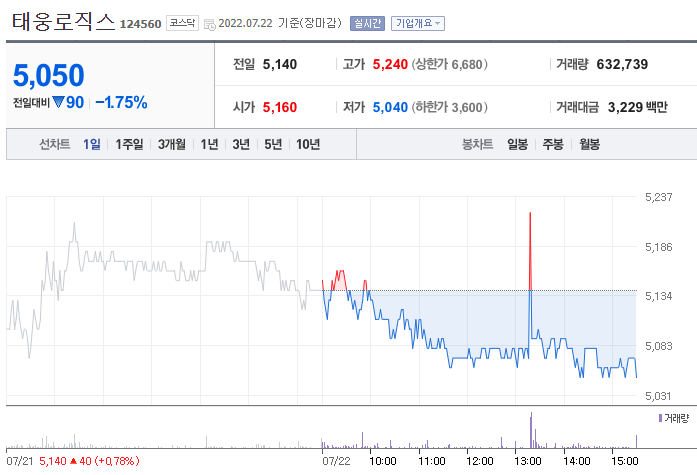Viewport: 697px width, 475px height.
Task: Click the stock code 124560
Action: pyautogui.click(x=140, y=24)
